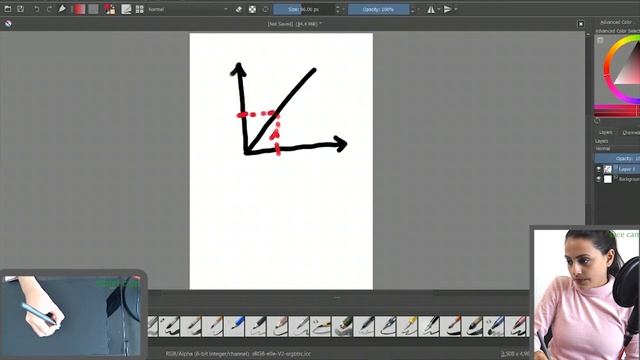Toggle the horizontal mirror tool

pos(431,9)
